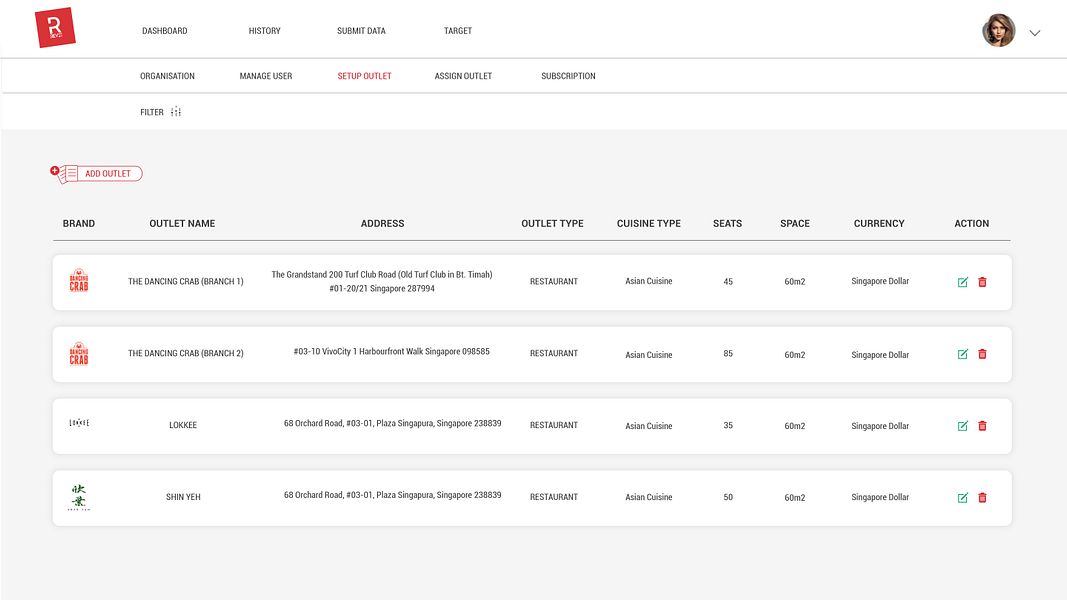Open the Submit Data menu
Screen dimensions: 1067x600
[x=361, y=31]
